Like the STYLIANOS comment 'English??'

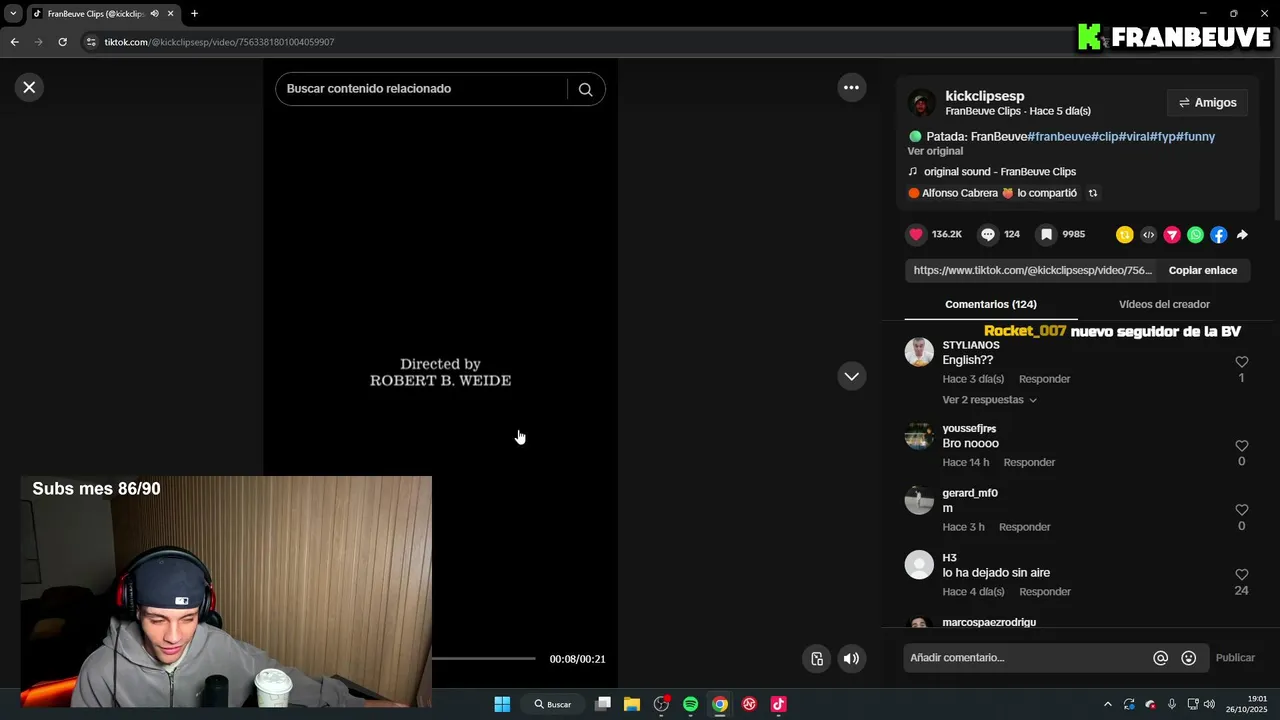click(1241, 362)
